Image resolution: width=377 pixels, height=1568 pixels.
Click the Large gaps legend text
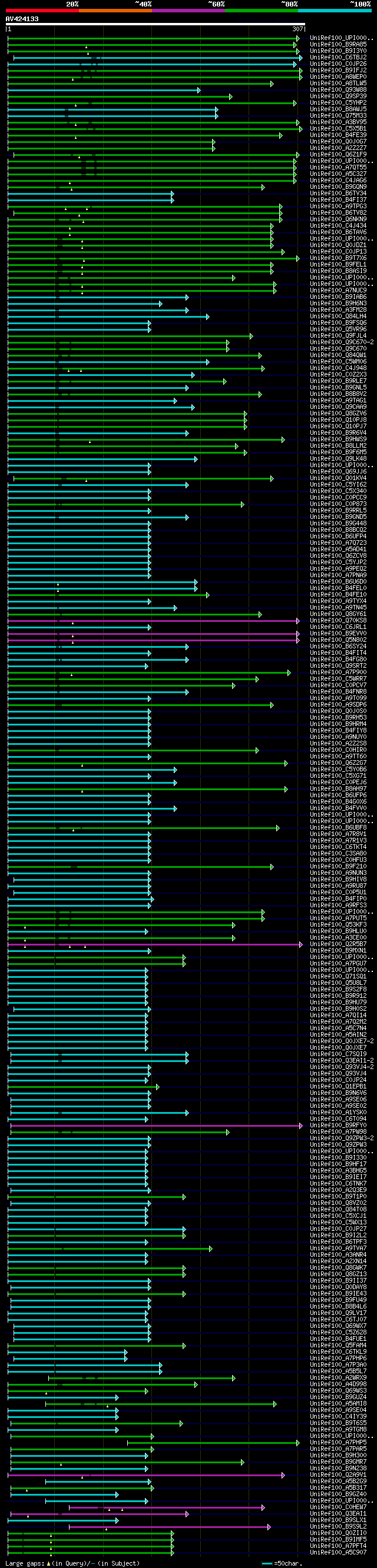click(72, 1564)
